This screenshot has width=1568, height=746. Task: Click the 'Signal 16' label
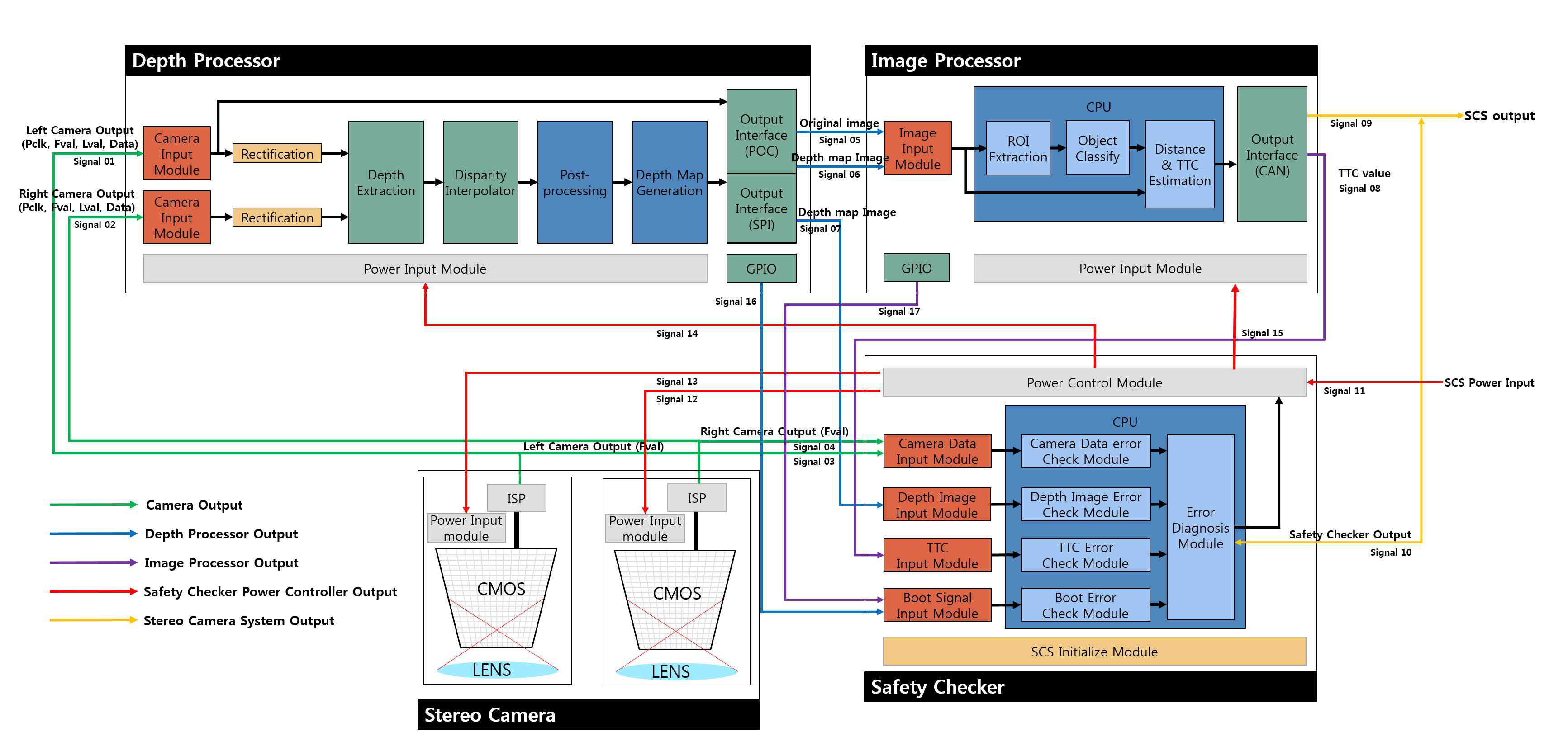736,301
